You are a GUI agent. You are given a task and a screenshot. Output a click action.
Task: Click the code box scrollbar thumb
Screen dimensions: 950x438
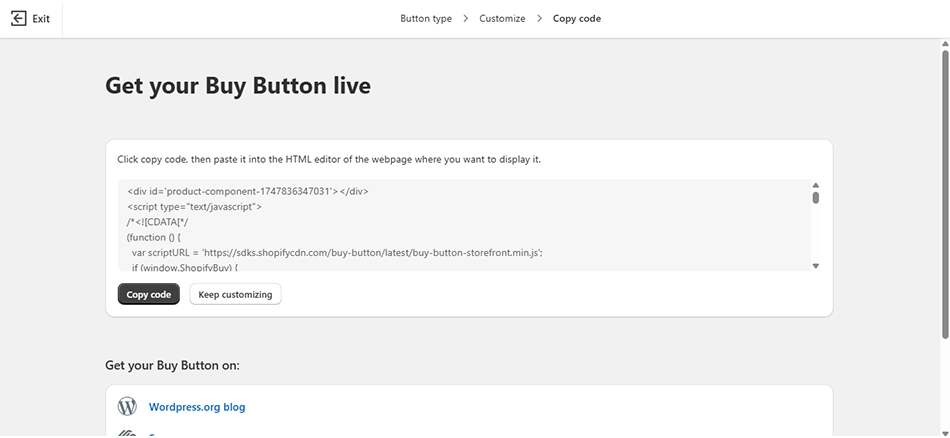[x=815, y=197]
